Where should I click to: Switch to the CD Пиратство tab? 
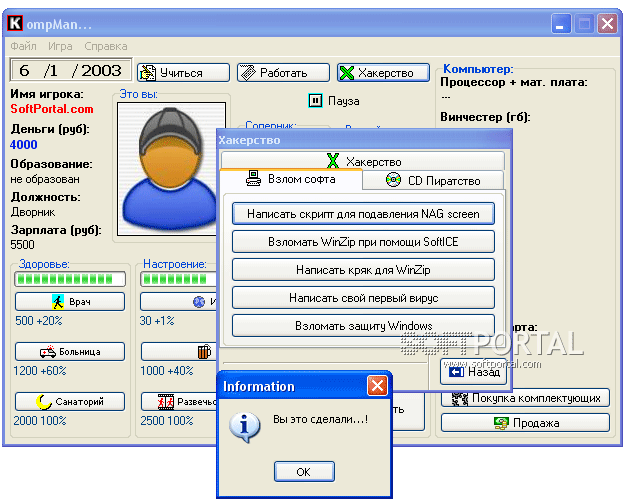pos(433,180)
